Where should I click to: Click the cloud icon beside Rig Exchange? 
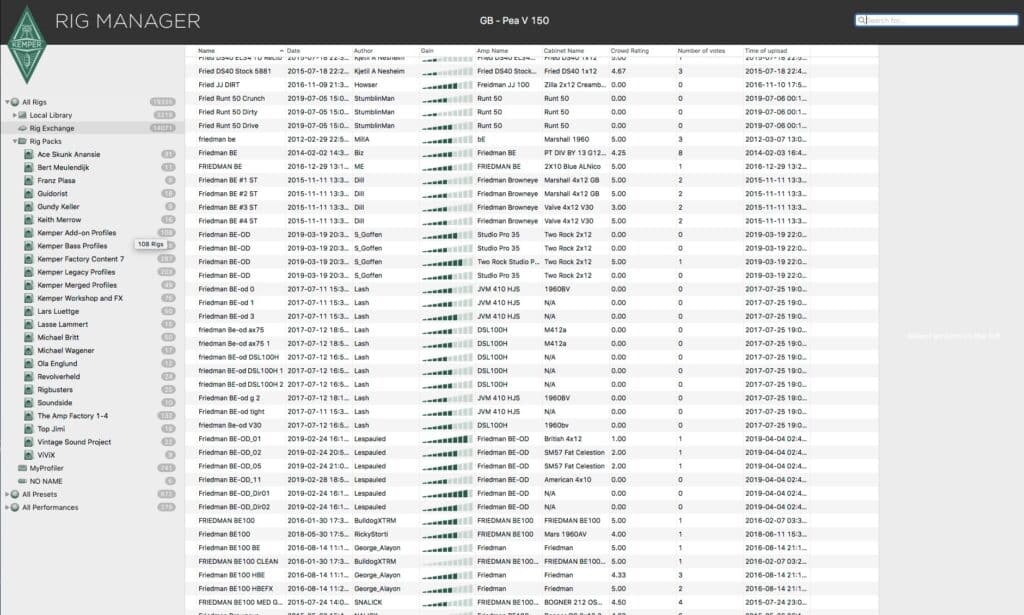[x=23, y=128]
